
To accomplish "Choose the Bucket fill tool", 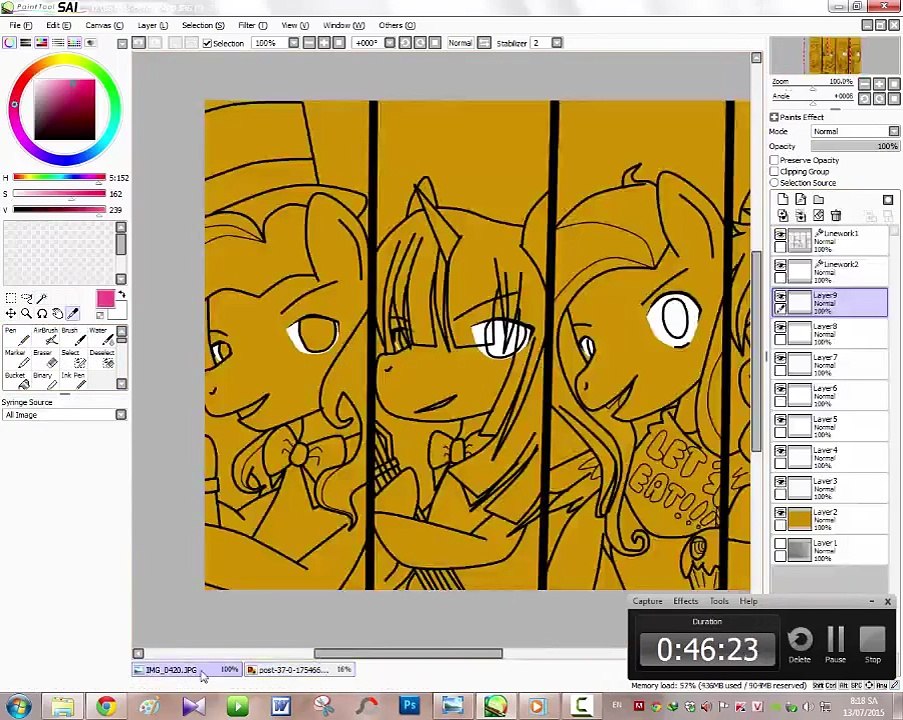I will tap(17, 381).
